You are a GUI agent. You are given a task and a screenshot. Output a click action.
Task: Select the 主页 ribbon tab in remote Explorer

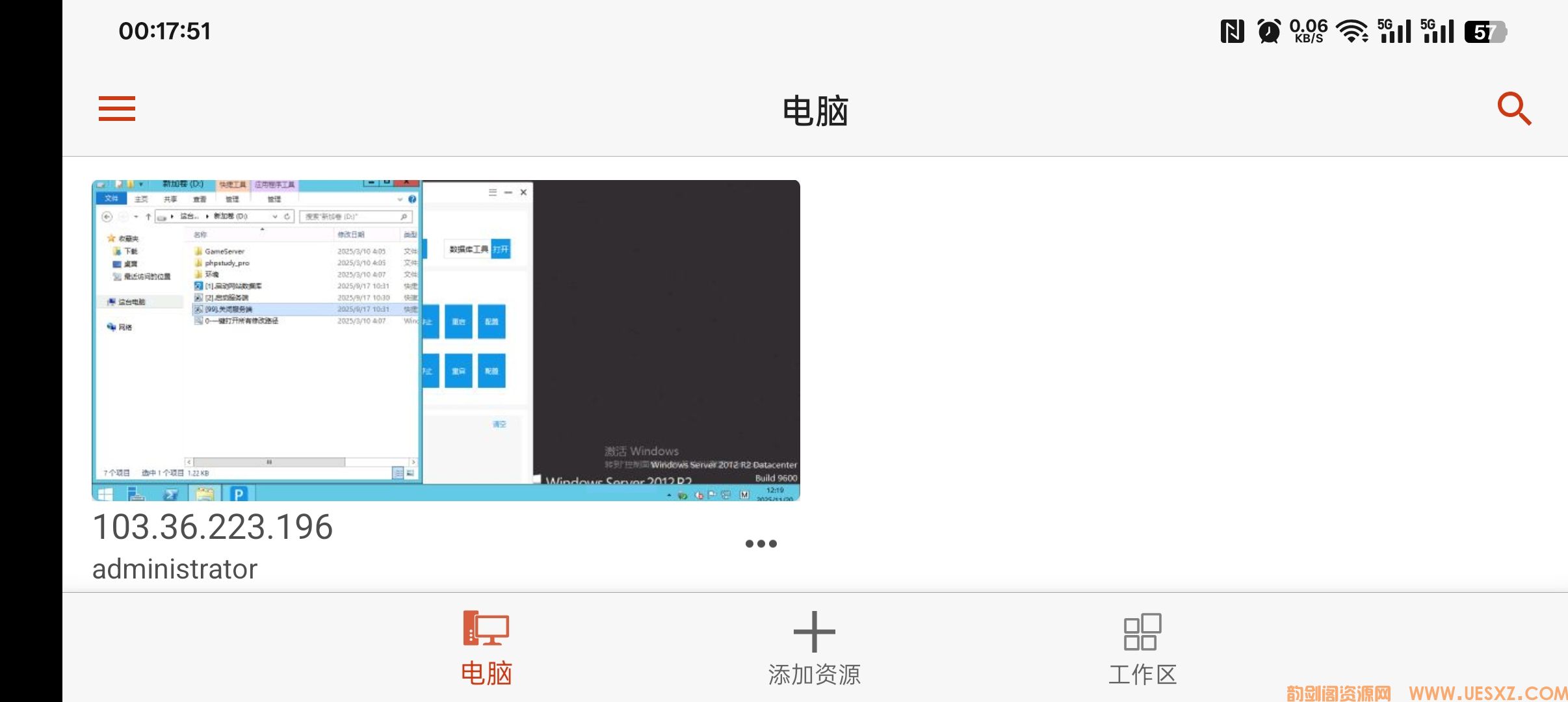pos(142,199)
